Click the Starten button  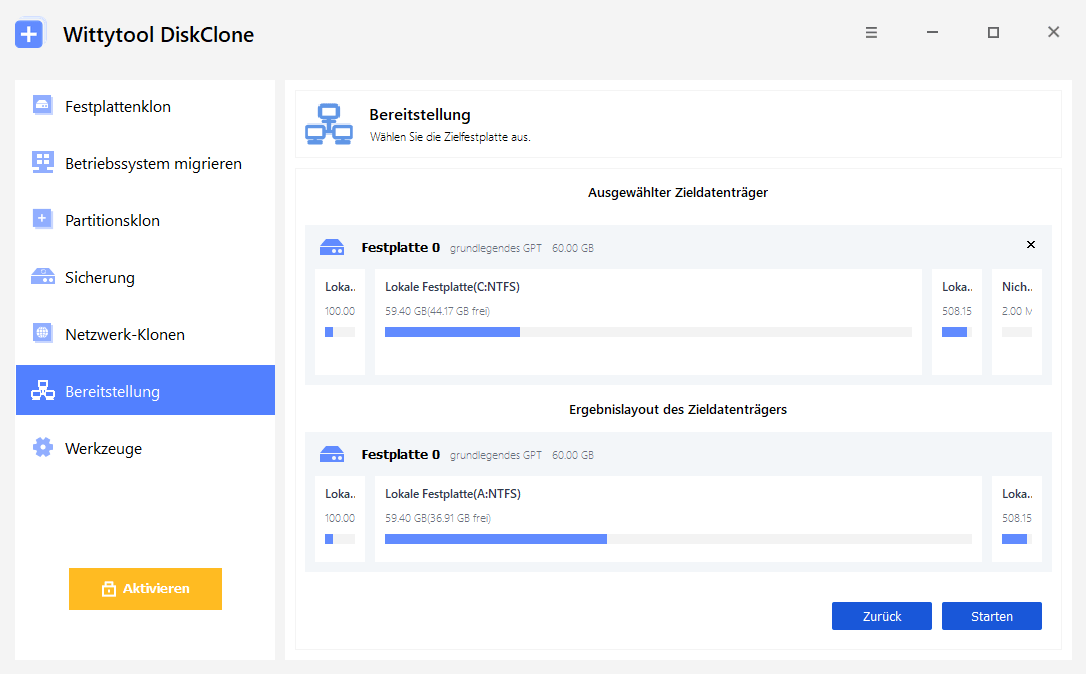992,616
